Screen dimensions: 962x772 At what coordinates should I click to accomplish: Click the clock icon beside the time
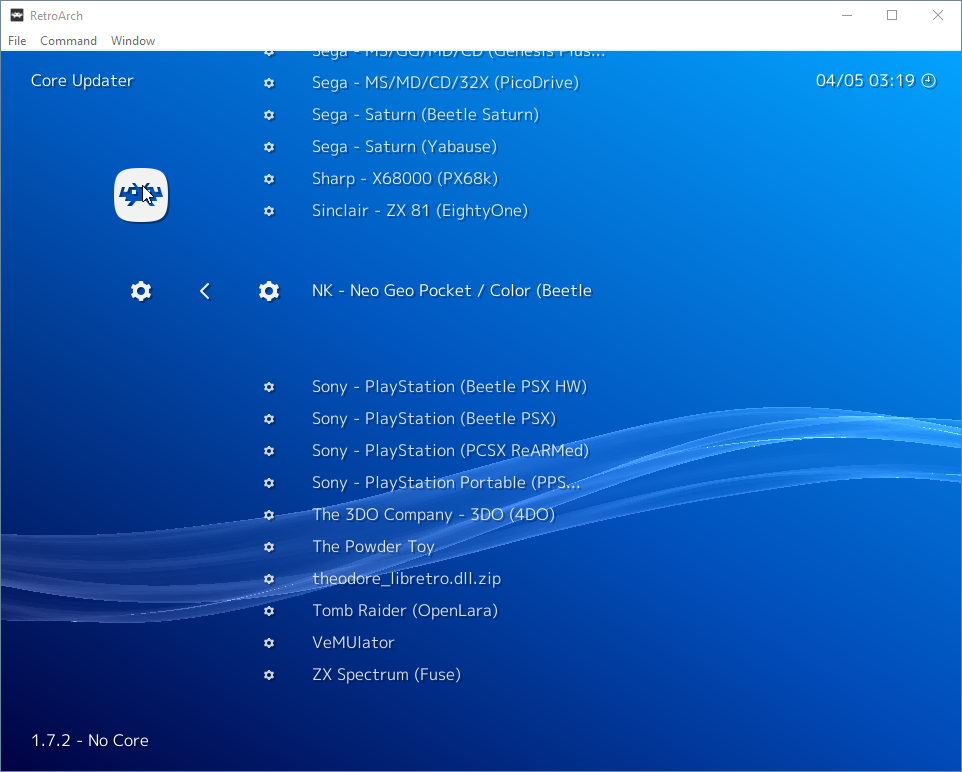point(929,80)
